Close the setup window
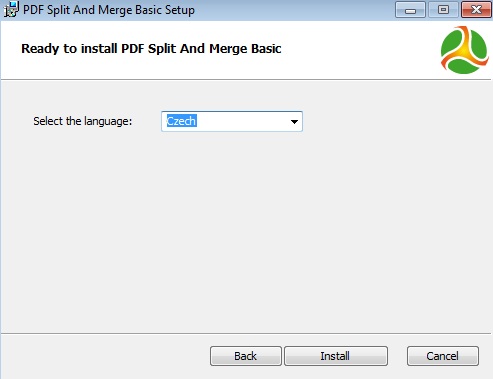This screenshot has height=379, width=493. [476, 10]
